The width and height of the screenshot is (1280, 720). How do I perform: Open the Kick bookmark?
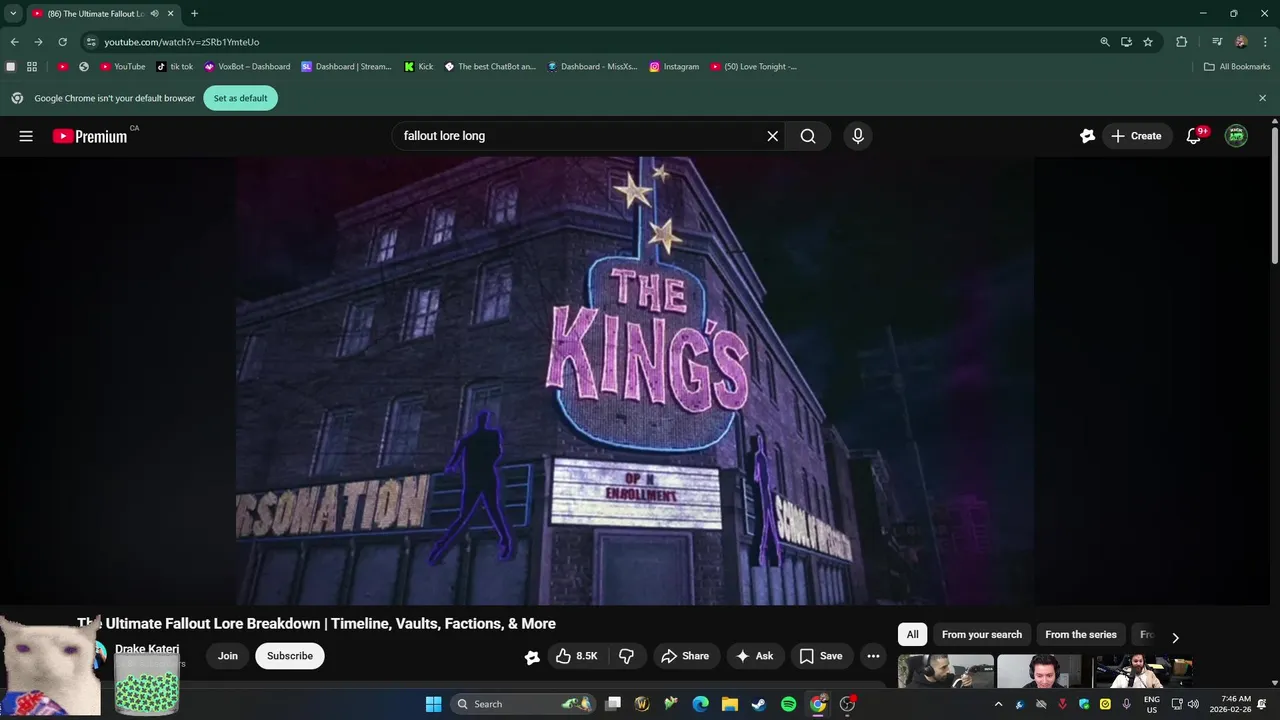tap(418, 67)
